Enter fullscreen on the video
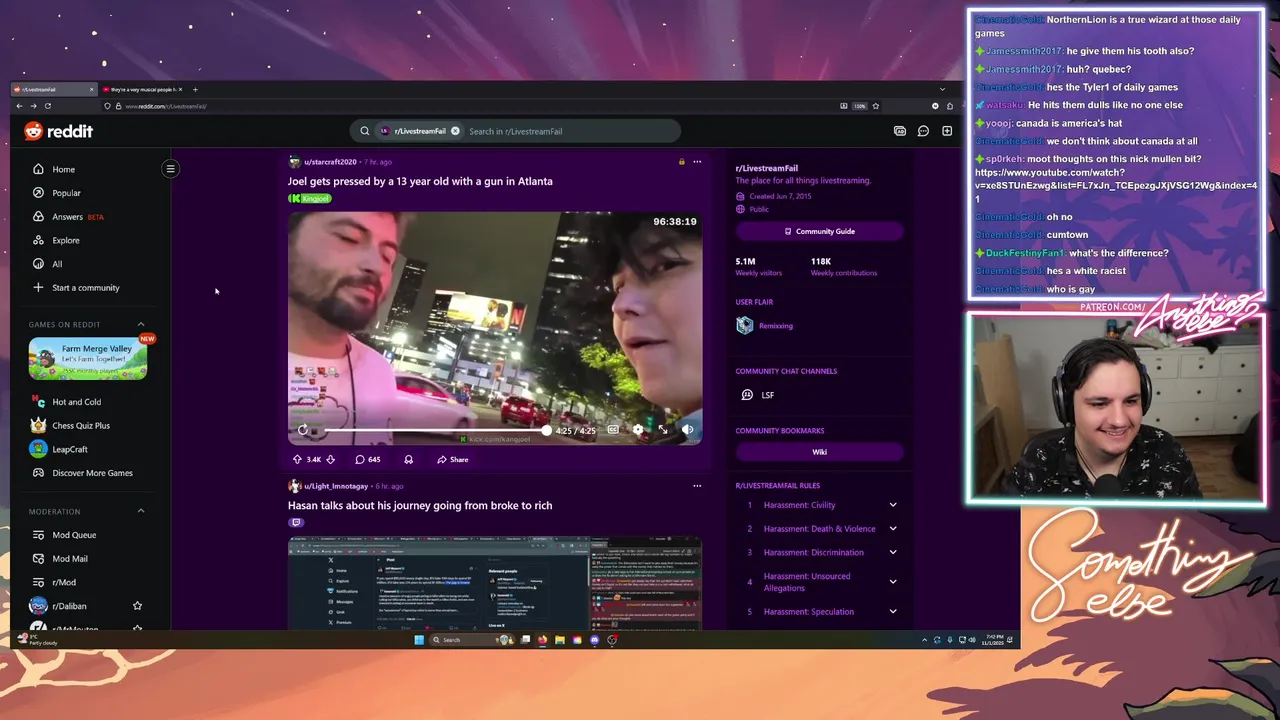Viewport: 1280px width, 720px height. [663, 430]
